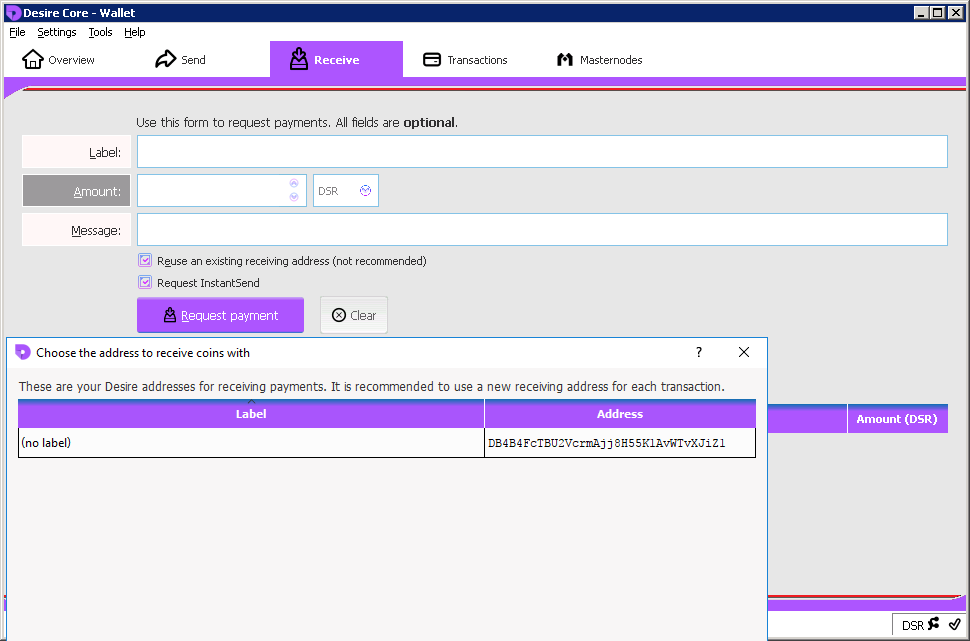Focus the Message input field
The height and width of the screenshot is (641, 970).
(542, 230)
